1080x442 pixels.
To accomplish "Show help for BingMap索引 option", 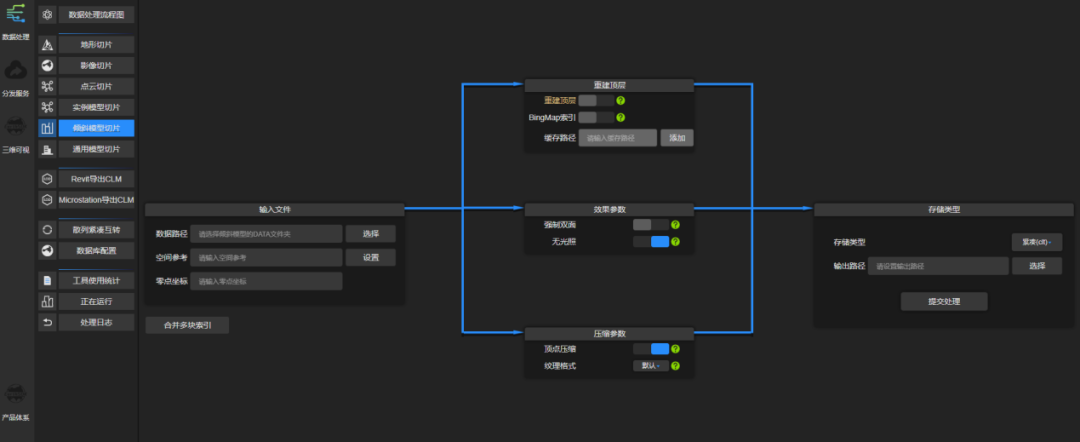I will pos(620,118).
